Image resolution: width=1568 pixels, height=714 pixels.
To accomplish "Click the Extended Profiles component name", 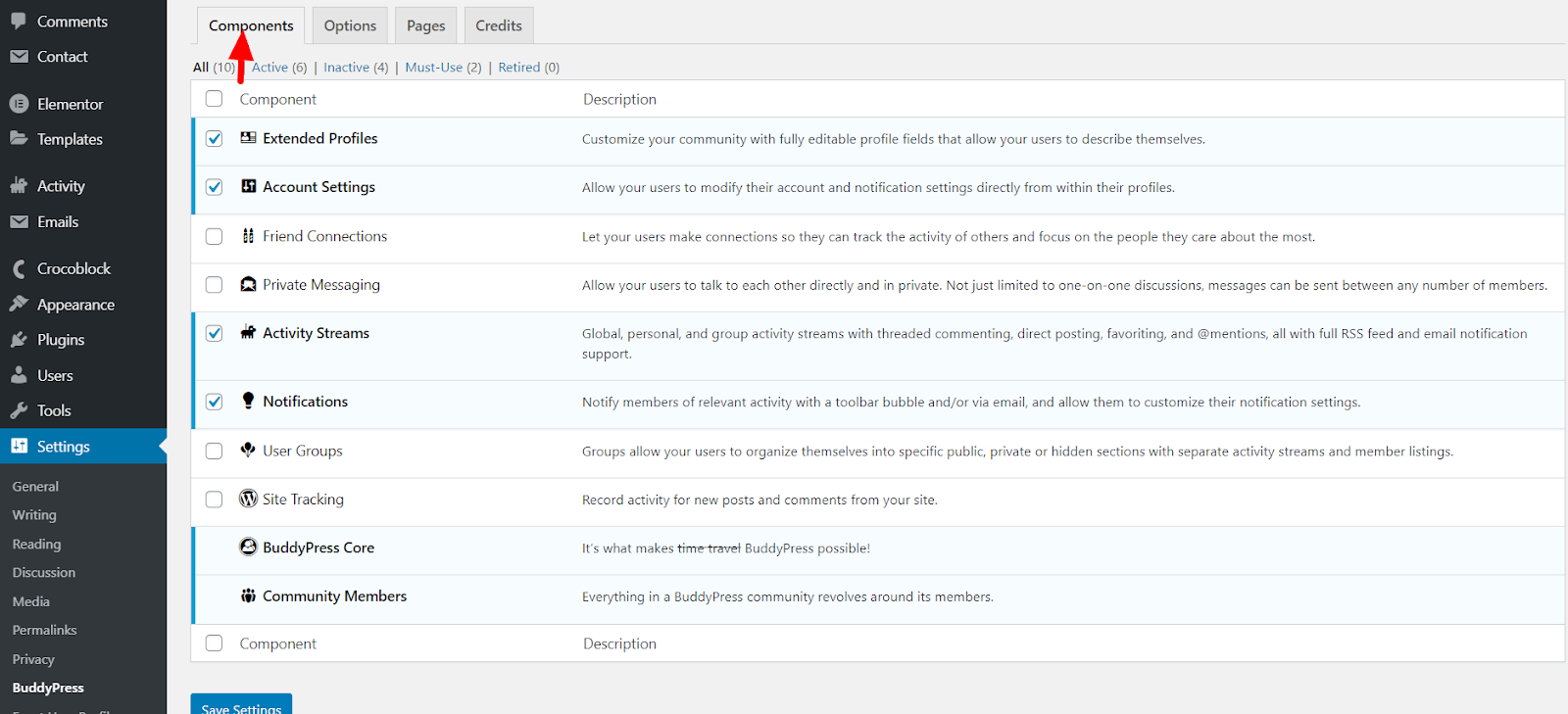I will [x=320, y=138].
